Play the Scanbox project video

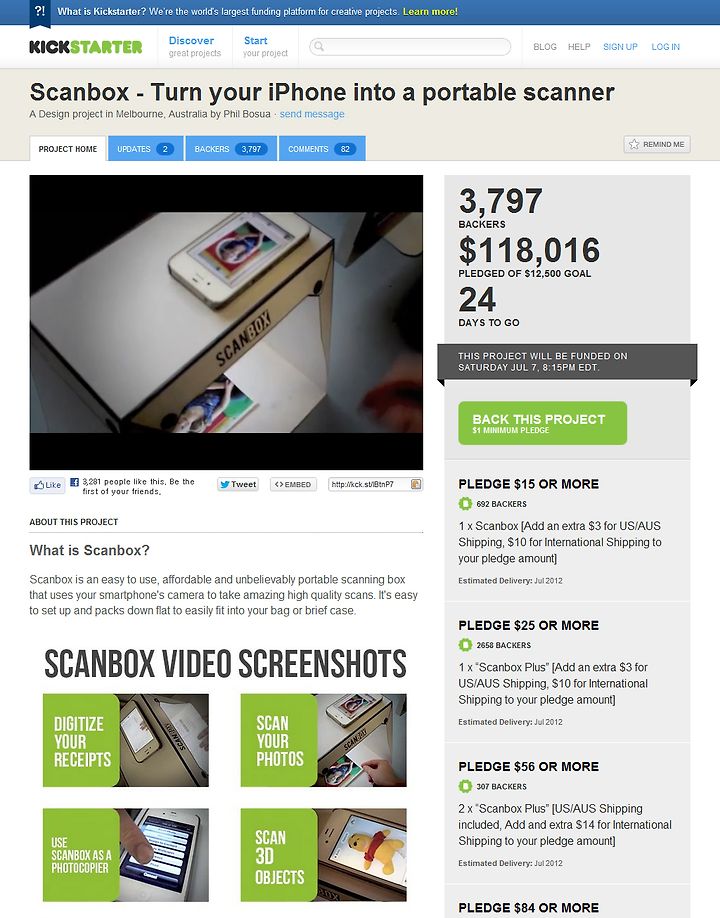[226, 322]
